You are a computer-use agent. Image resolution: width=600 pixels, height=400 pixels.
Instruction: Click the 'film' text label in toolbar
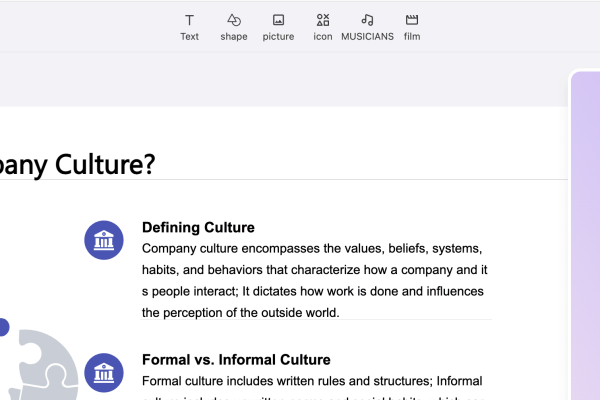click(412, 37)
